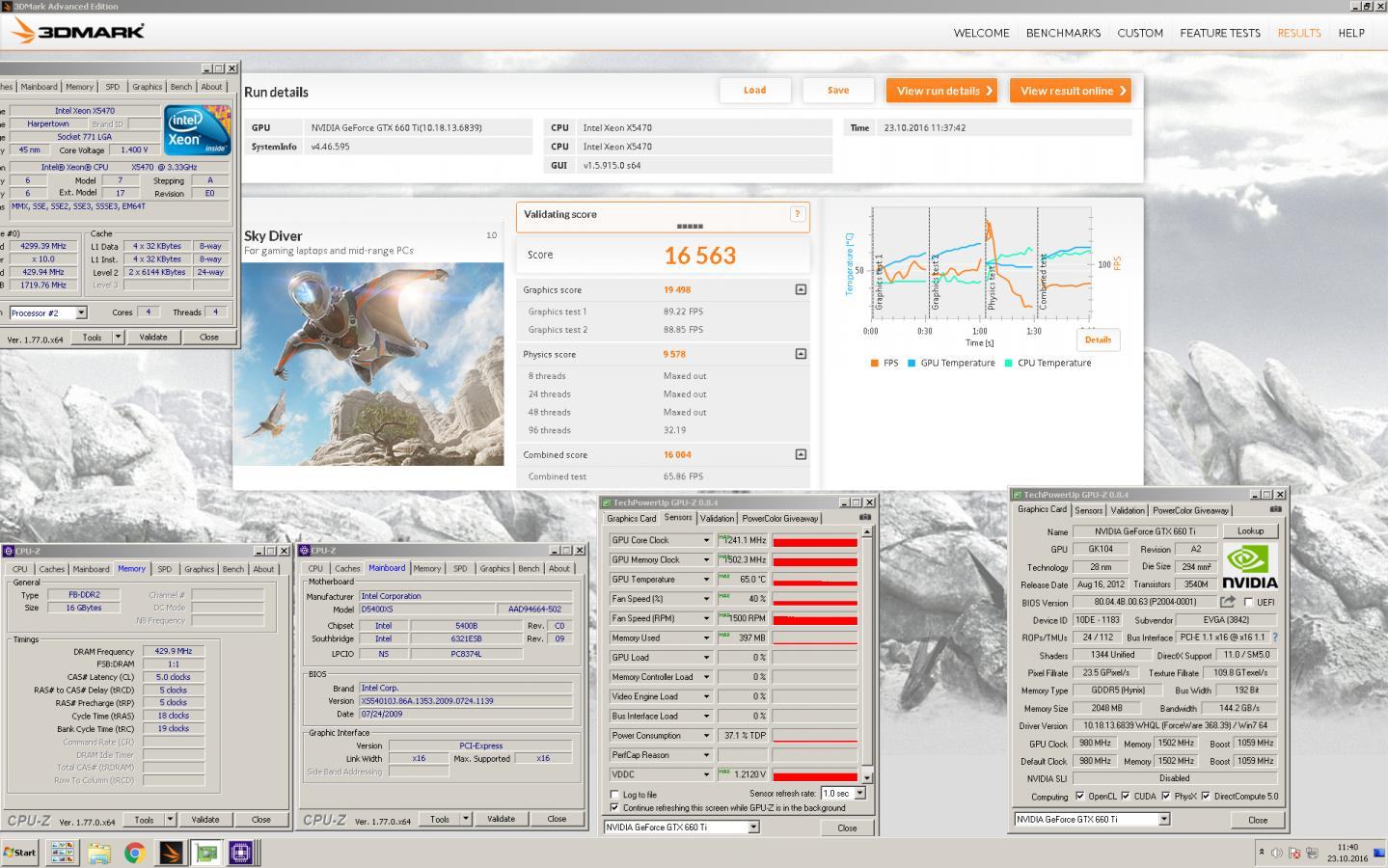Switch to the Validation tab in GPU-Z sensors window
The height and width of the screenshot is (868, 1388).
[717, 518]
